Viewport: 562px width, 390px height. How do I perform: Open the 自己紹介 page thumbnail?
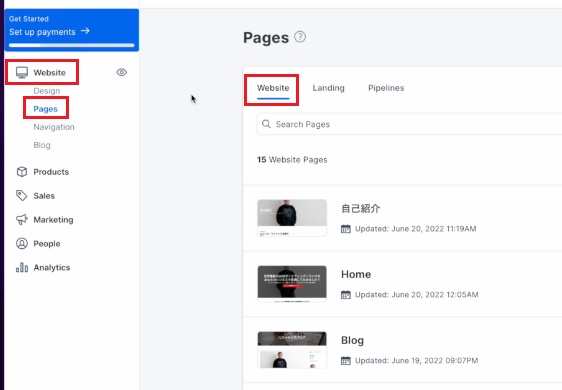(x=292, y=218)
